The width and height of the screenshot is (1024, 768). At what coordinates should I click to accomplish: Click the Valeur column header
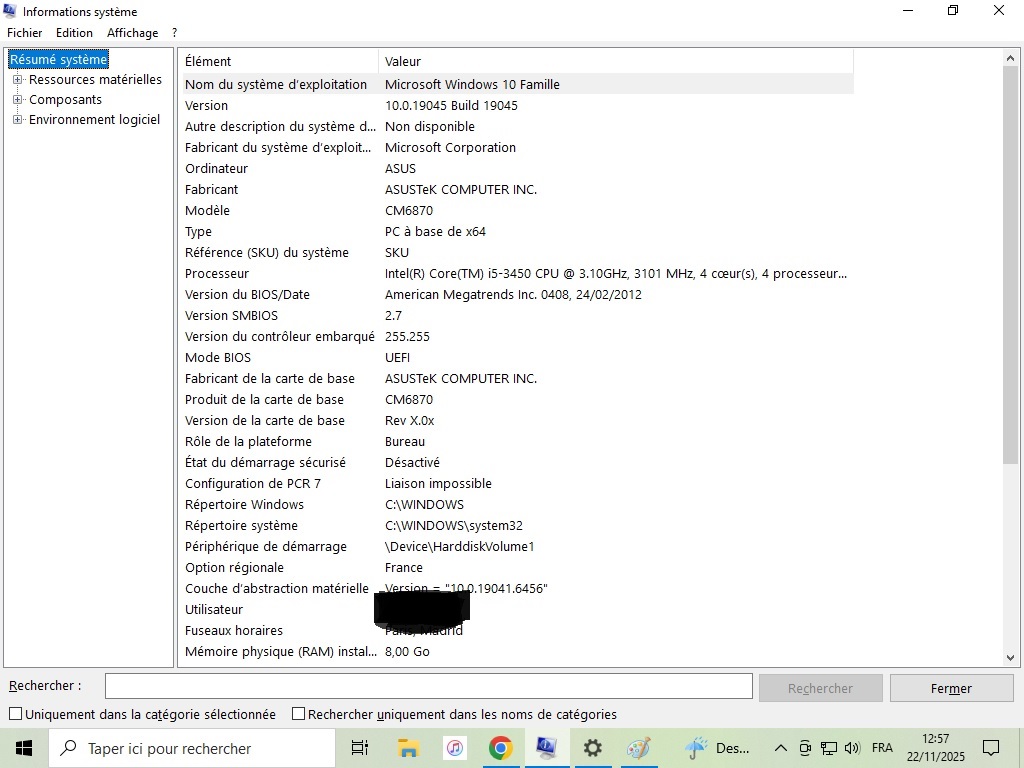(x=616, y=61)
